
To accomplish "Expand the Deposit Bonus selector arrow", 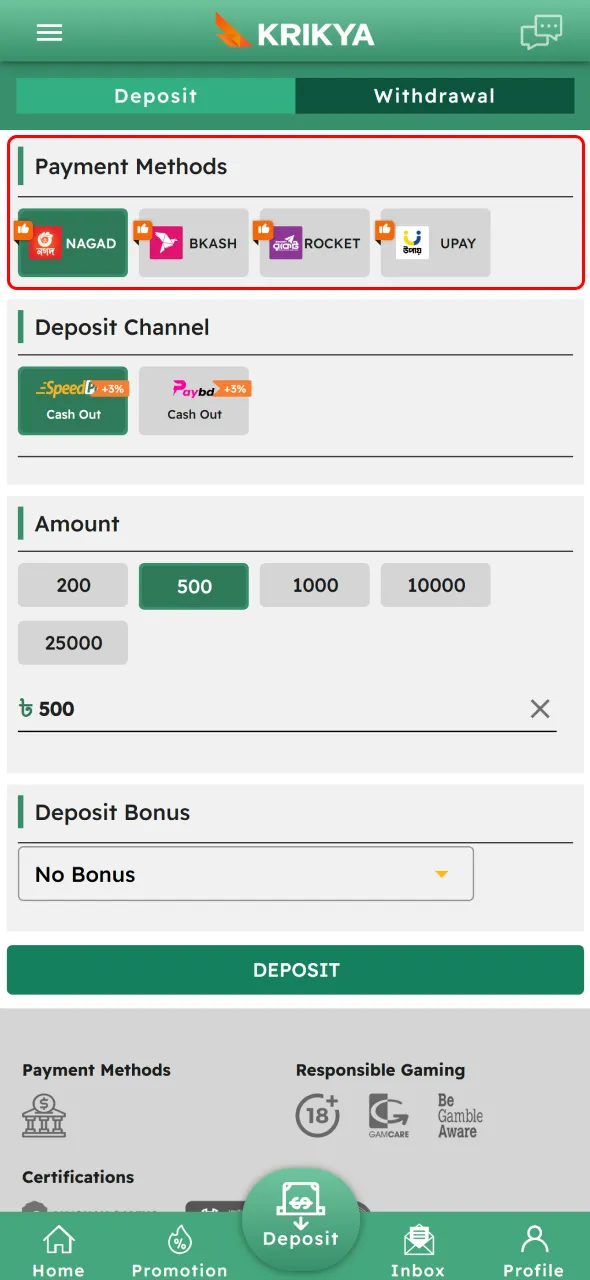I will (441, 873).
